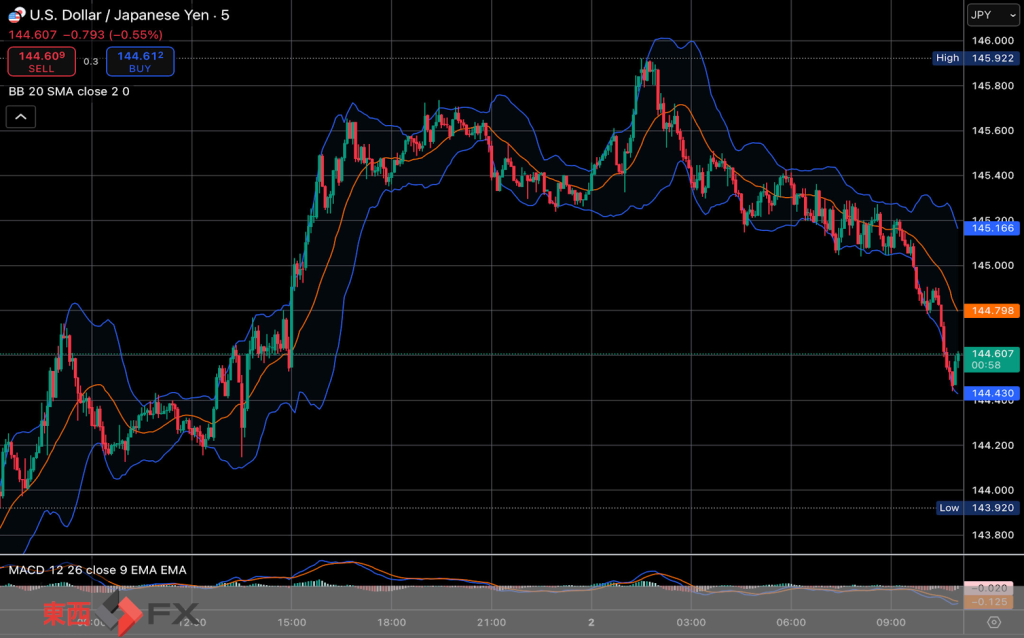This screenshot has width=1024, height=638.
Task: Click the 145.400 price axis label
Action: pyautogui.click(x=993, y=176)
